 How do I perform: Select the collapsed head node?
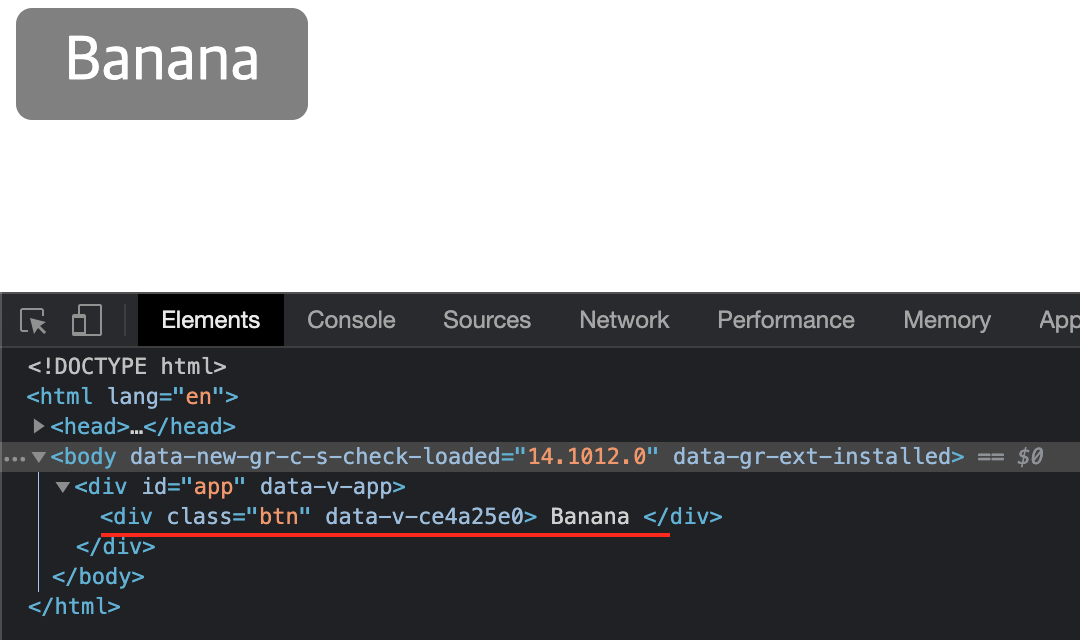(x=143, y=427)
